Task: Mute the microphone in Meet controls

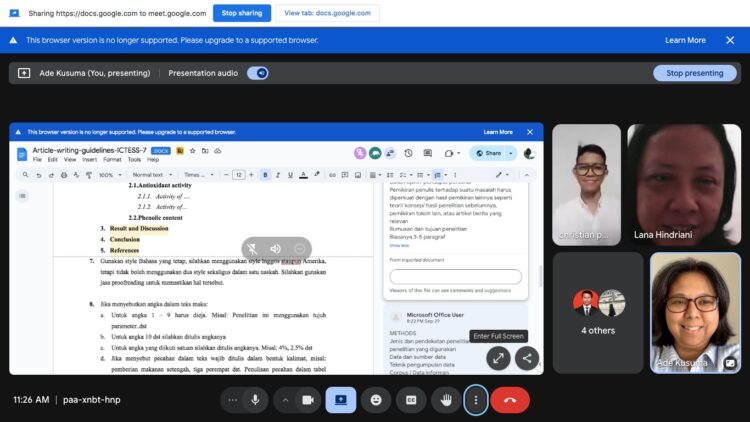Action: (255, 400)
